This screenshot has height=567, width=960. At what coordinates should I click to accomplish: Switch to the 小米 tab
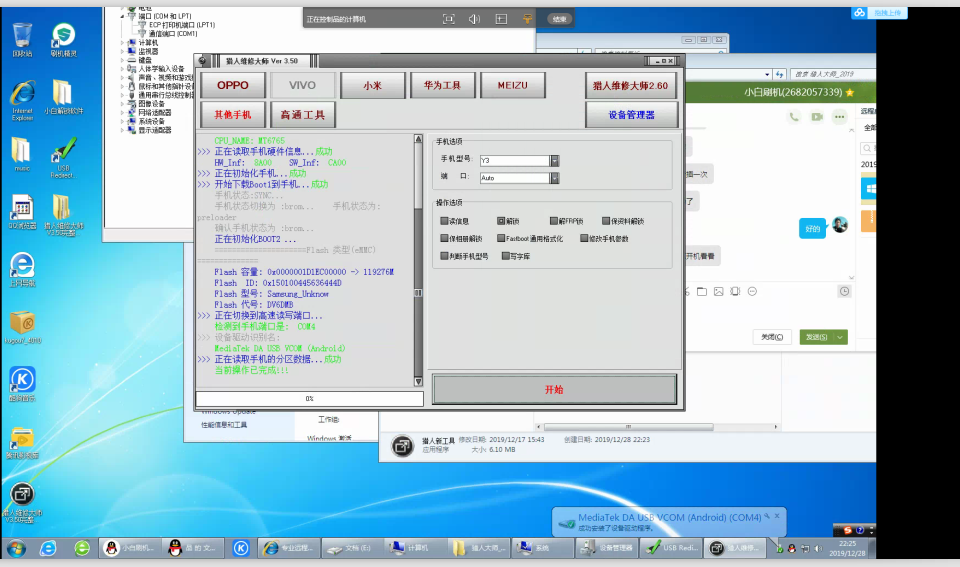[x=372, y=85]
